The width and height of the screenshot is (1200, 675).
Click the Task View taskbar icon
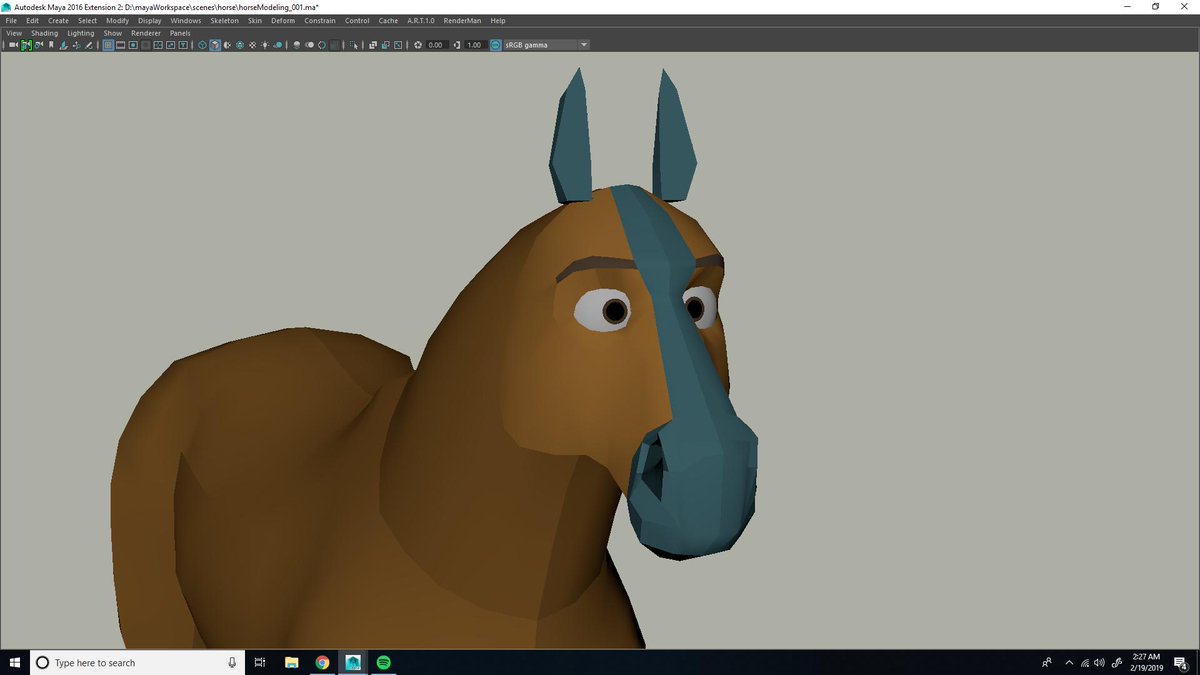260,662
